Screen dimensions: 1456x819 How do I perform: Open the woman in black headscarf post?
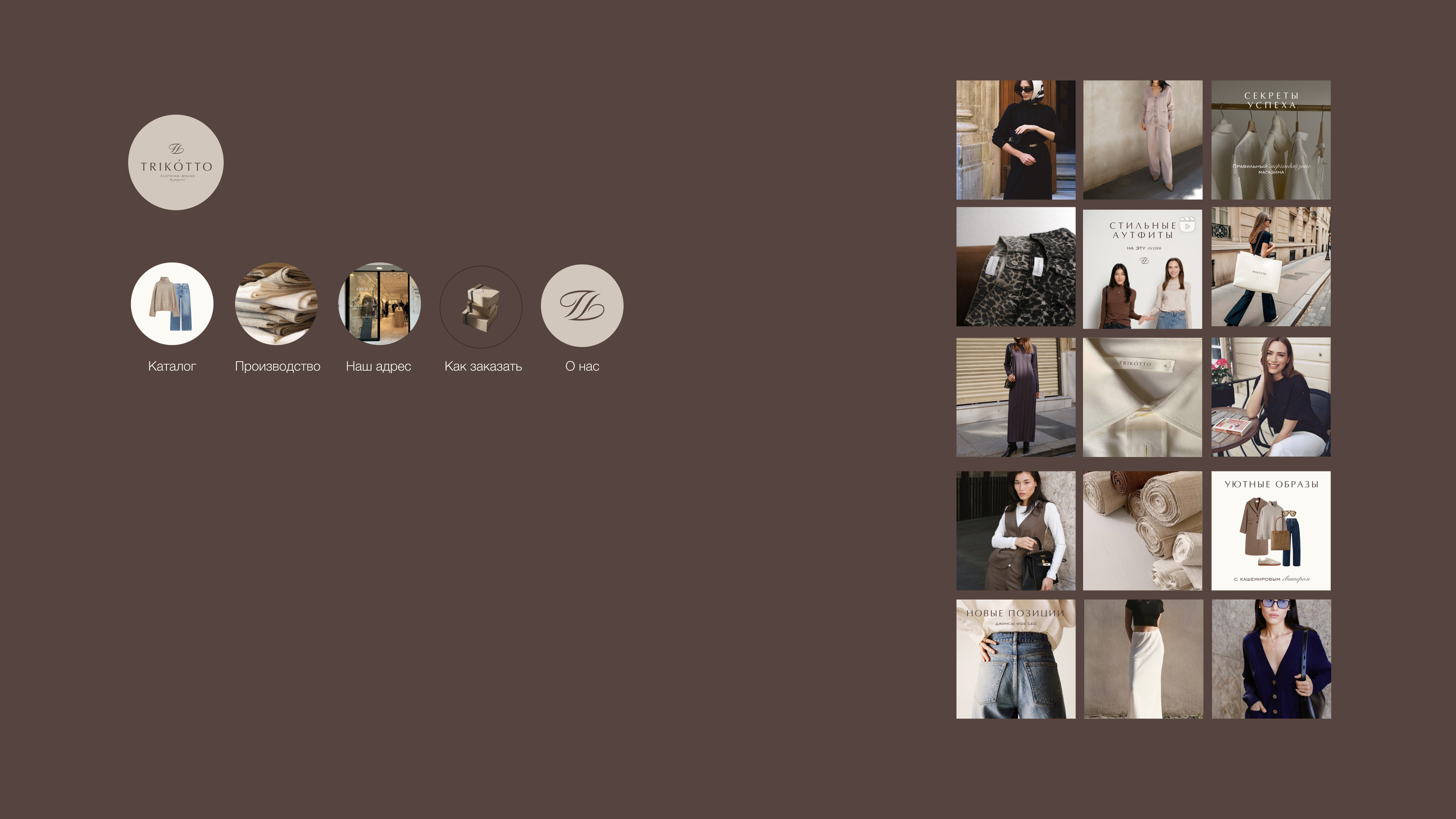[1016, 140]
